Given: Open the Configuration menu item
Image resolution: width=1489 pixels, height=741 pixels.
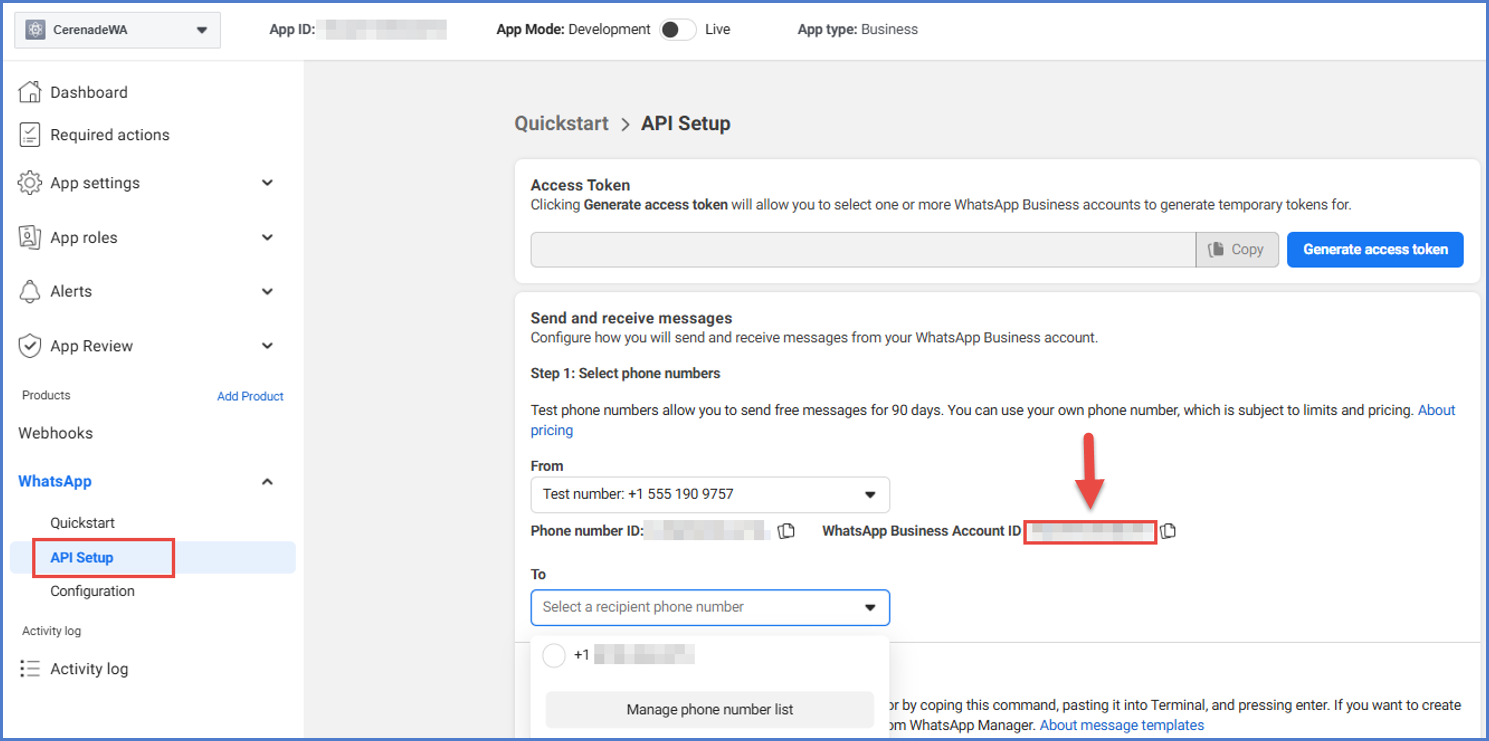Looking at the screenshot, I should (x=92, y=591).
